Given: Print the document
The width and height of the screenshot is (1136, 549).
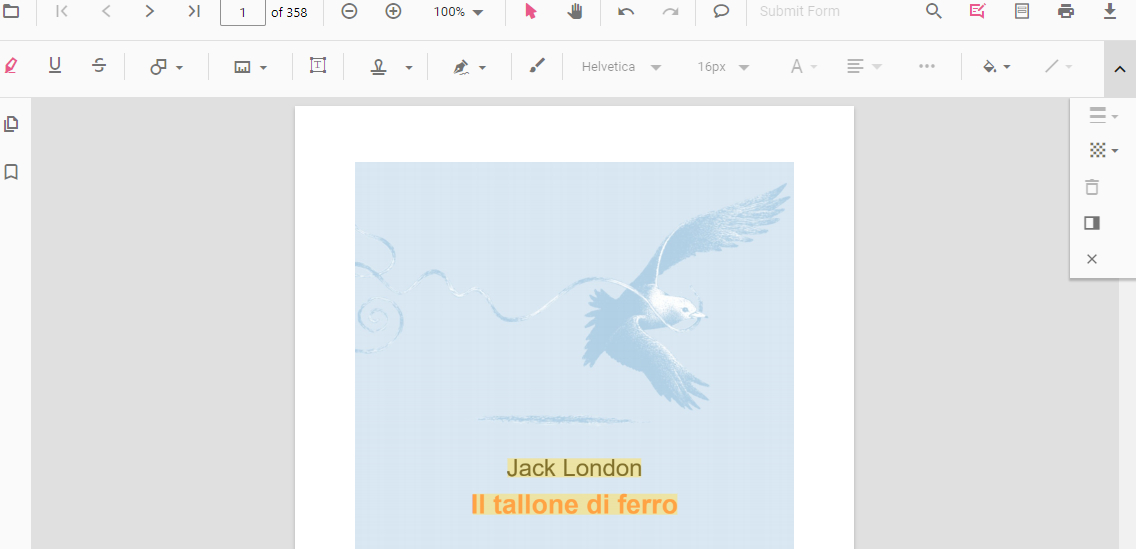Looking at the screenshot, I should 1066,12.
